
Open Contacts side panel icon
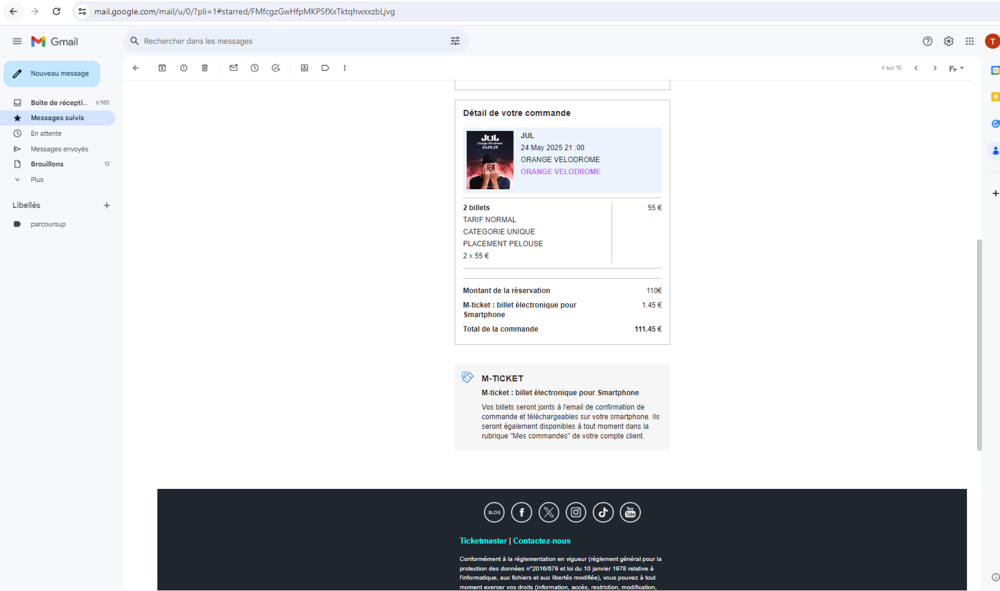point(995,150)
